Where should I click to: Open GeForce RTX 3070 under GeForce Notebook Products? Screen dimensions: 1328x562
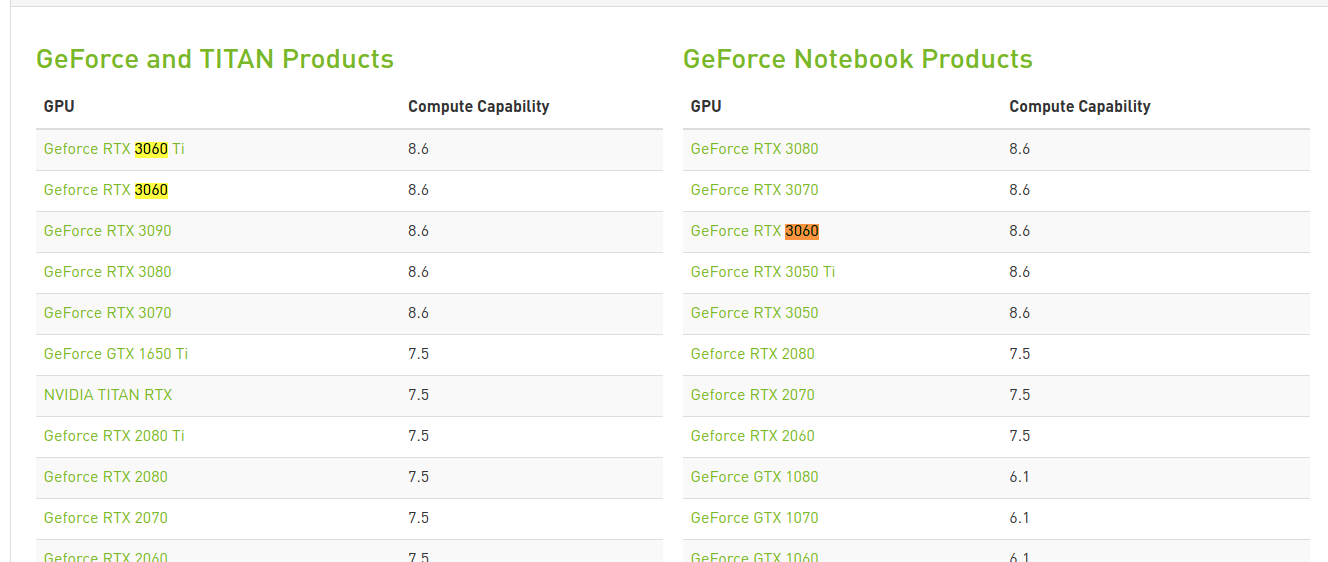click(755, 190)
